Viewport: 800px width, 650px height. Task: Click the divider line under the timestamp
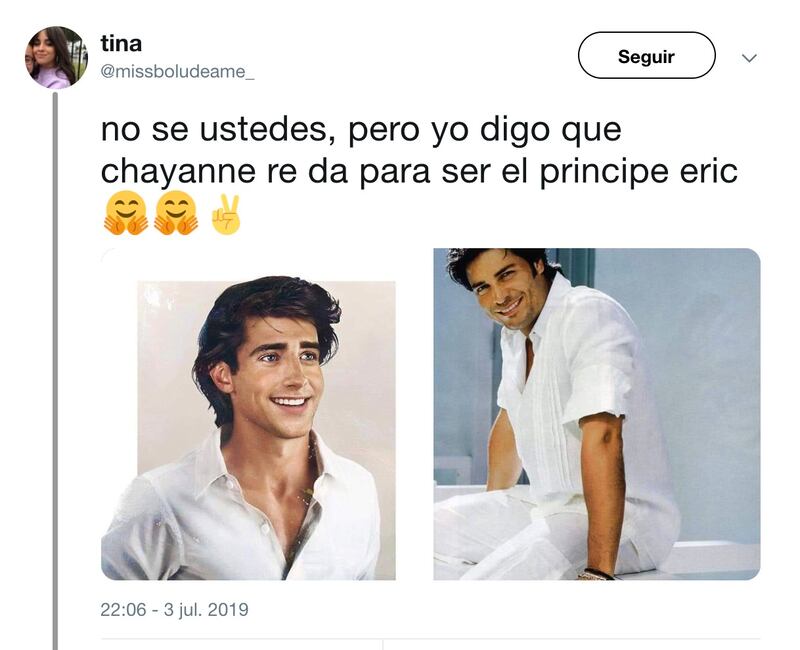[x=430, y=639]
